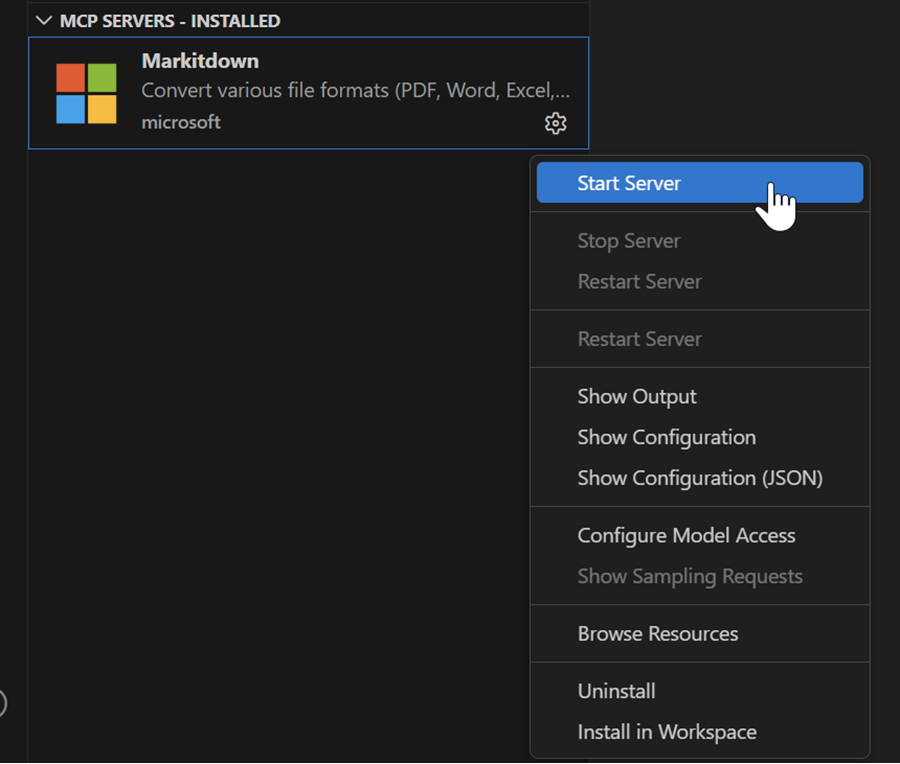
Task: Open Show Output from the menu
Action: click(637, 397)
